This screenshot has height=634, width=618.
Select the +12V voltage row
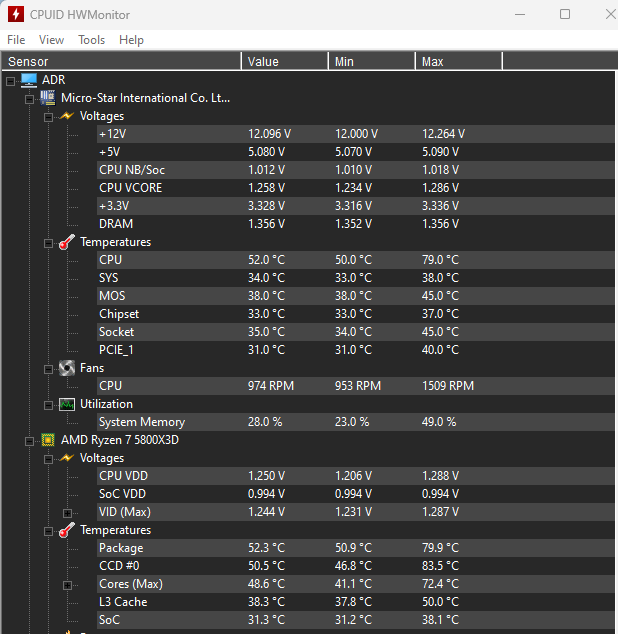point(356,134)
